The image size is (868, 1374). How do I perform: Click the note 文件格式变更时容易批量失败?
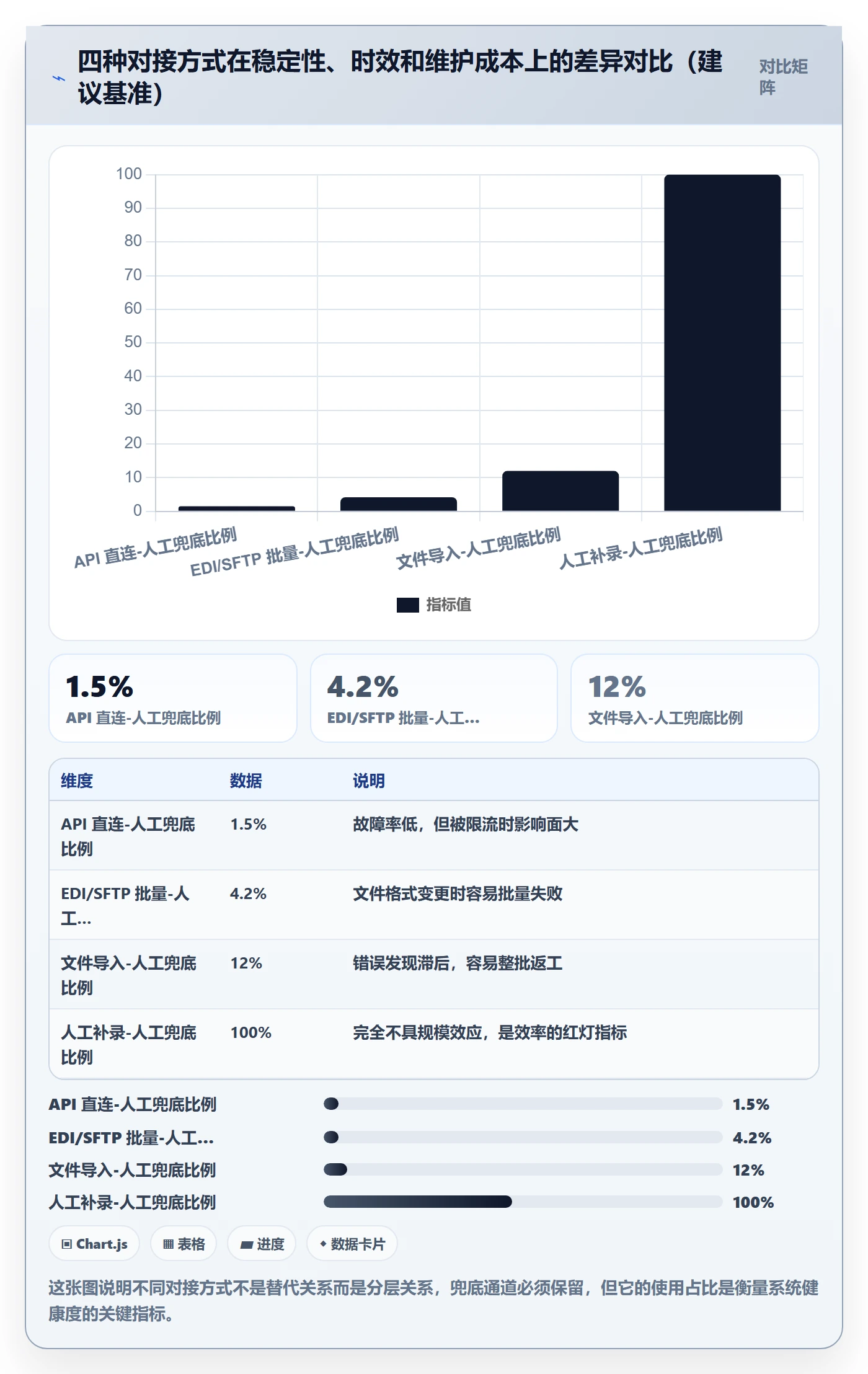[458, 893]
